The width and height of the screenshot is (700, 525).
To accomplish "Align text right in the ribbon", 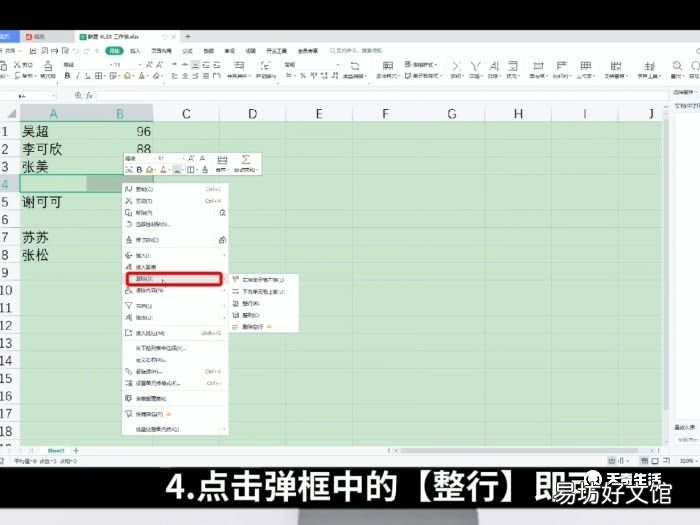I will (196, 76).
